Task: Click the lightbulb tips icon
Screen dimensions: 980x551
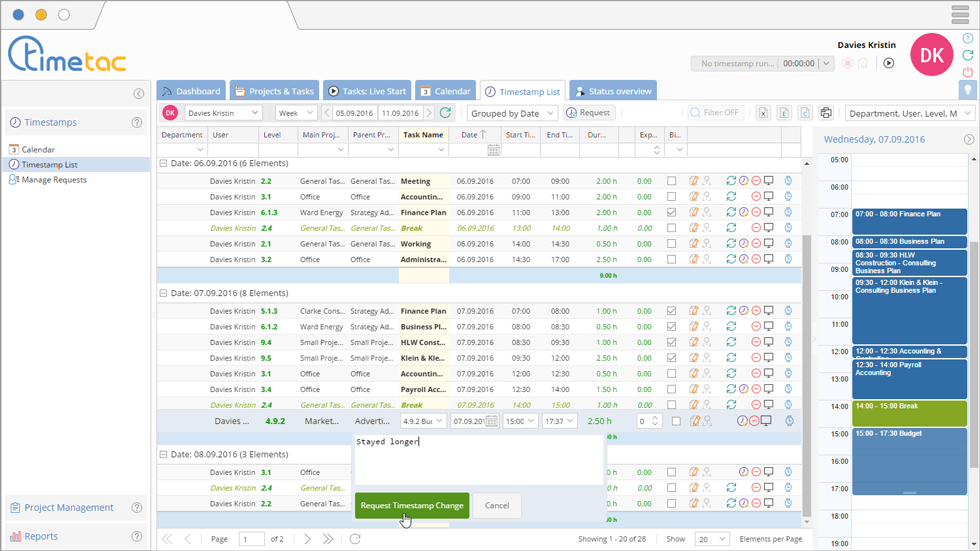Action: (967, 90)
